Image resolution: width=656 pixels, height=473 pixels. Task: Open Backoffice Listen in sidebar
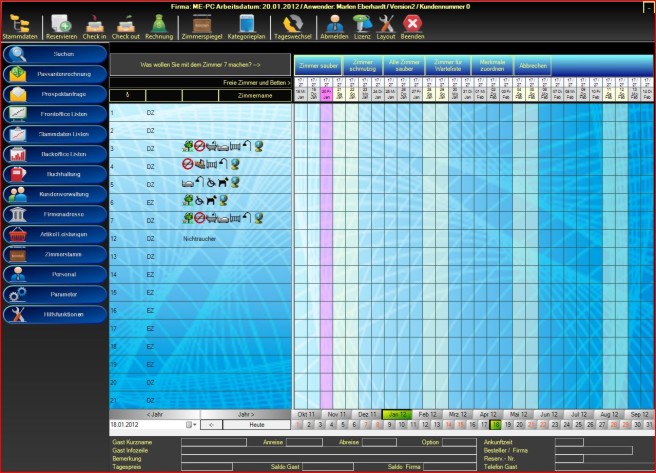pyautogui.click(x=55, y=154)
